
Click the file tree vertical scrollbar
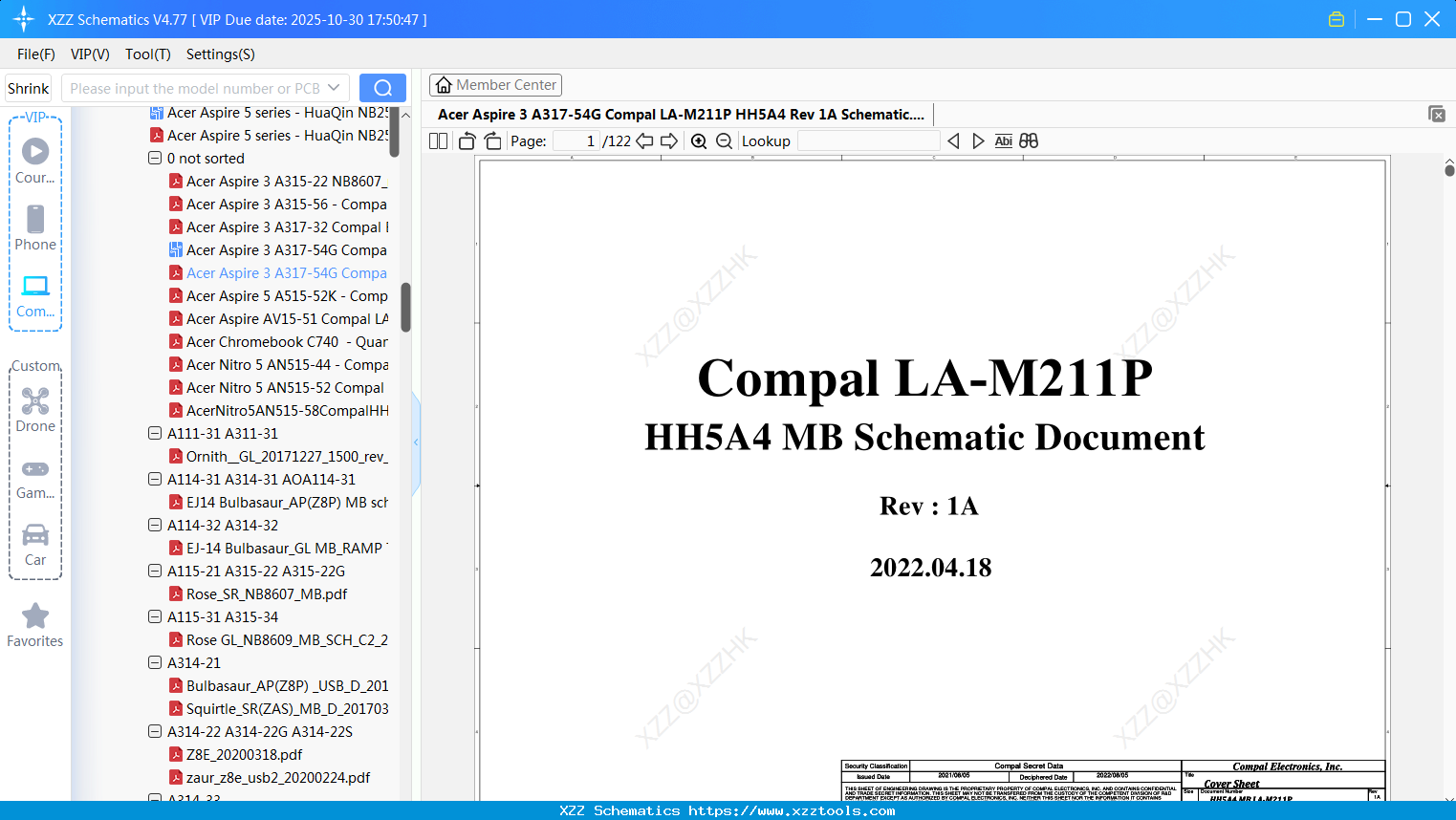pyautogui.click(x=405, y=308)
